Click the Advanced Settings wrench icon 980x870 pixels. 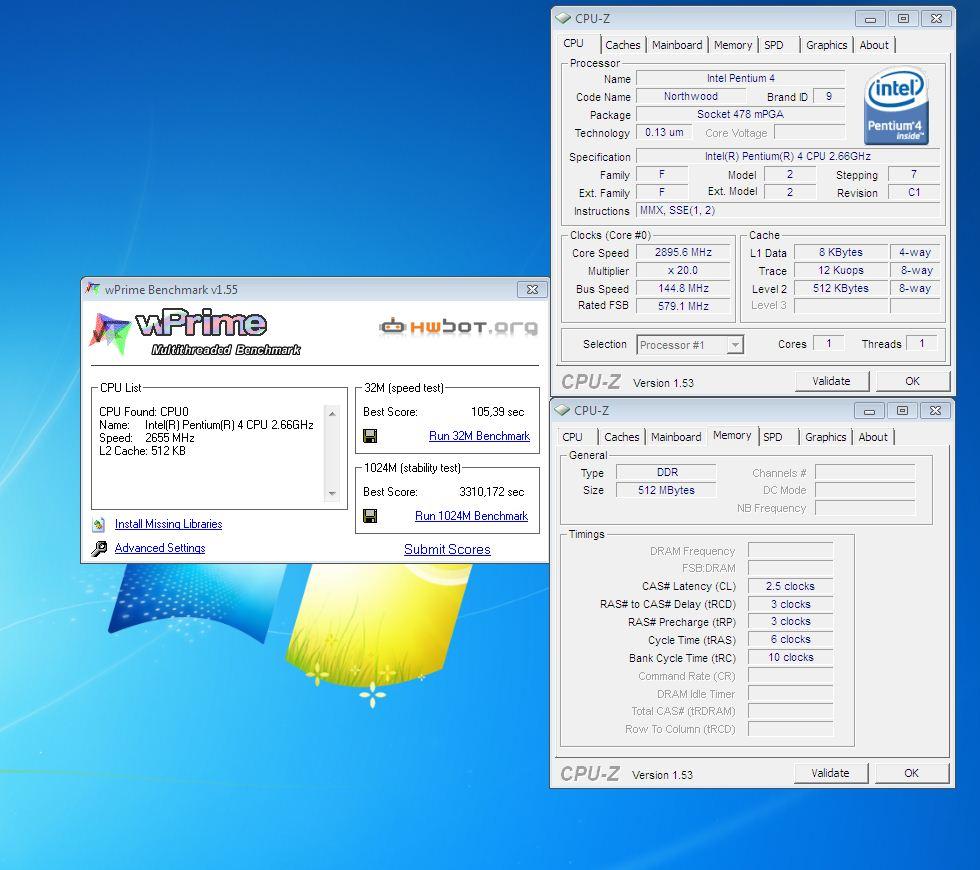pos(99,548)
